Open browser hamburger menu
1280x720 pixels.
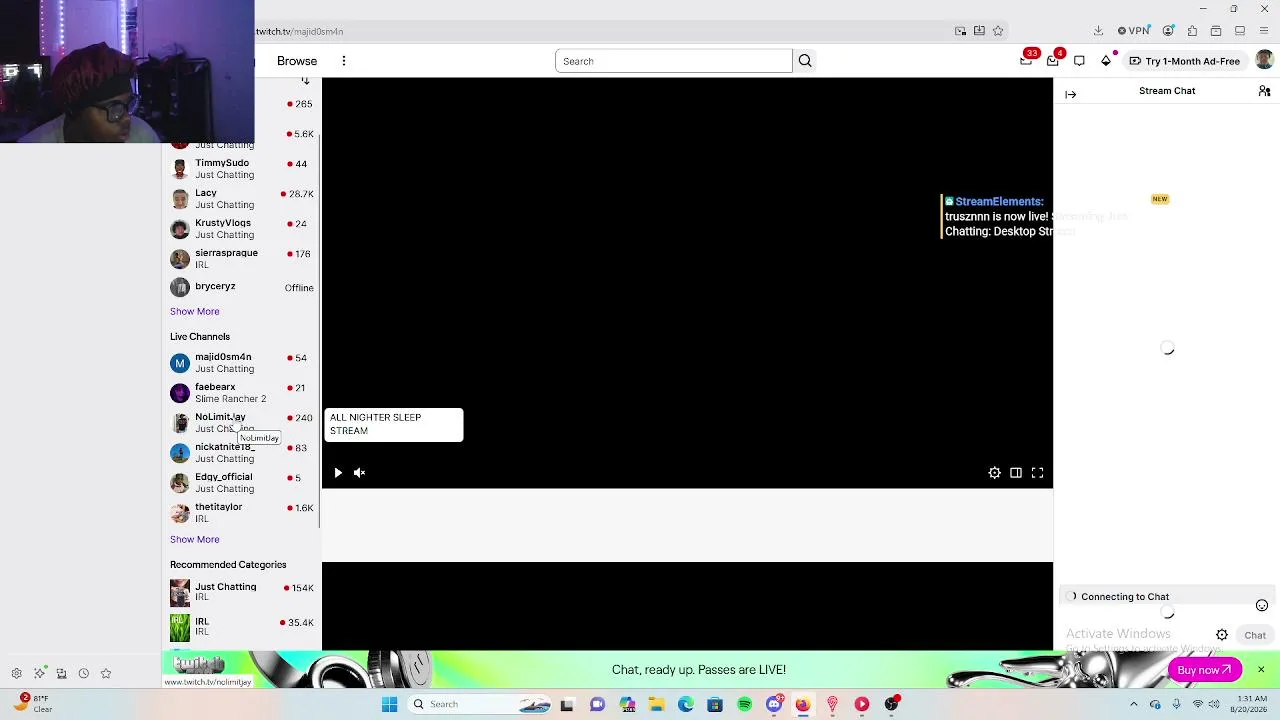(x=1264, y=31)
